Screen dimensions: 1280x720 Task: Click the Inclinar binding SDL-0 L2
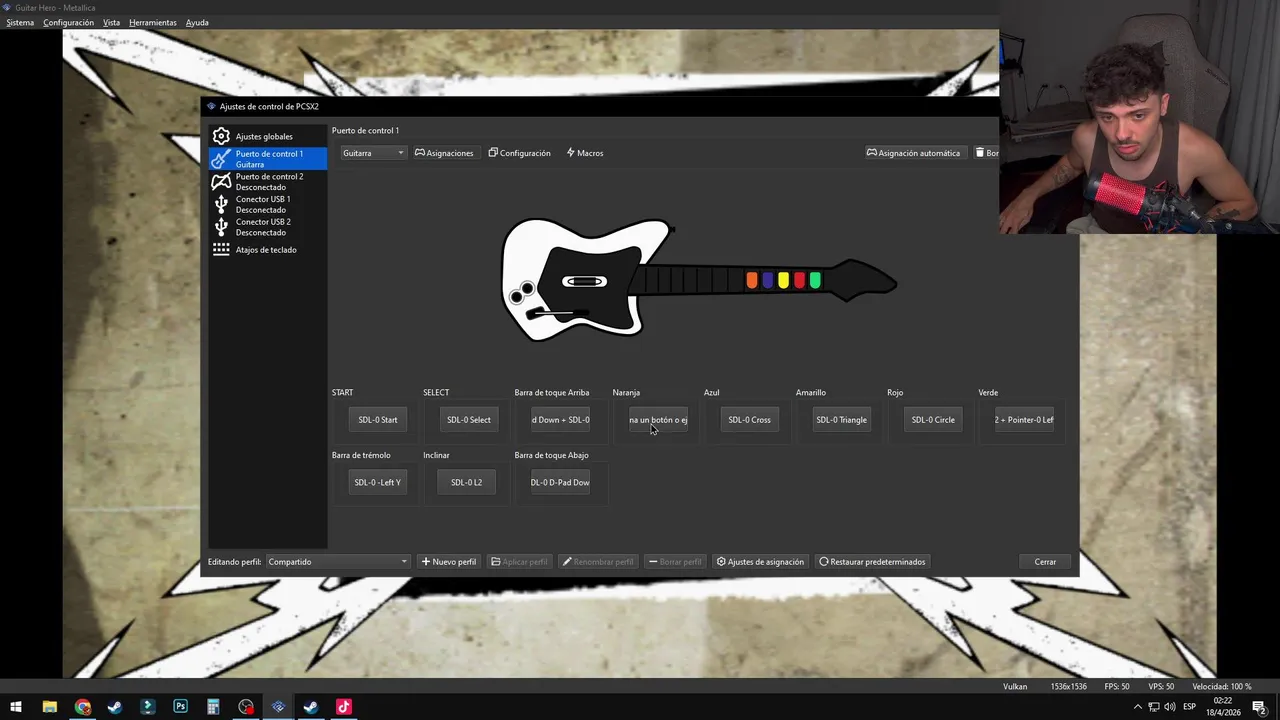466,483
